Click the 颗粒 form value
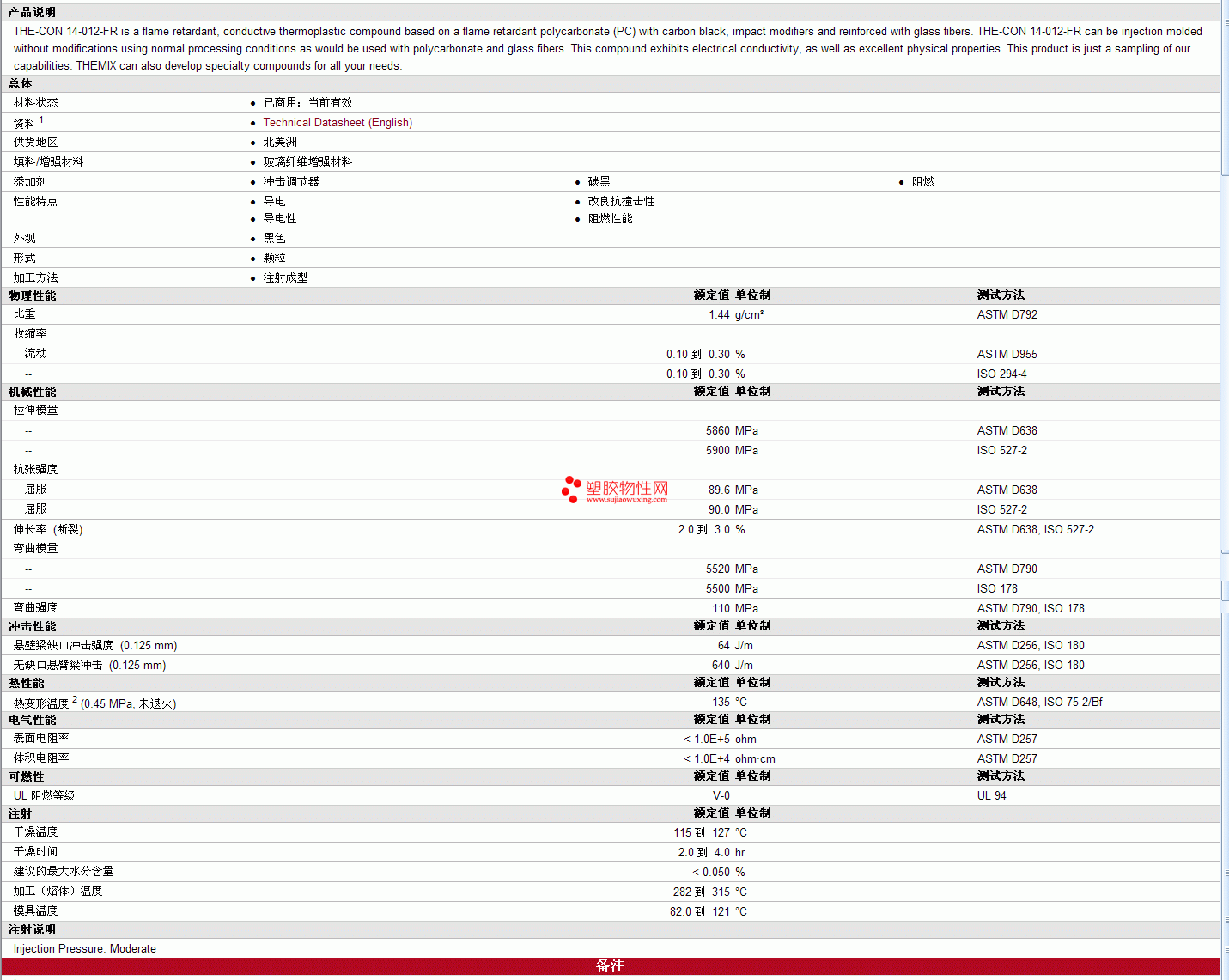This screenshot has width=1229, height=980. pyautogui.click(x=274, y=258)
